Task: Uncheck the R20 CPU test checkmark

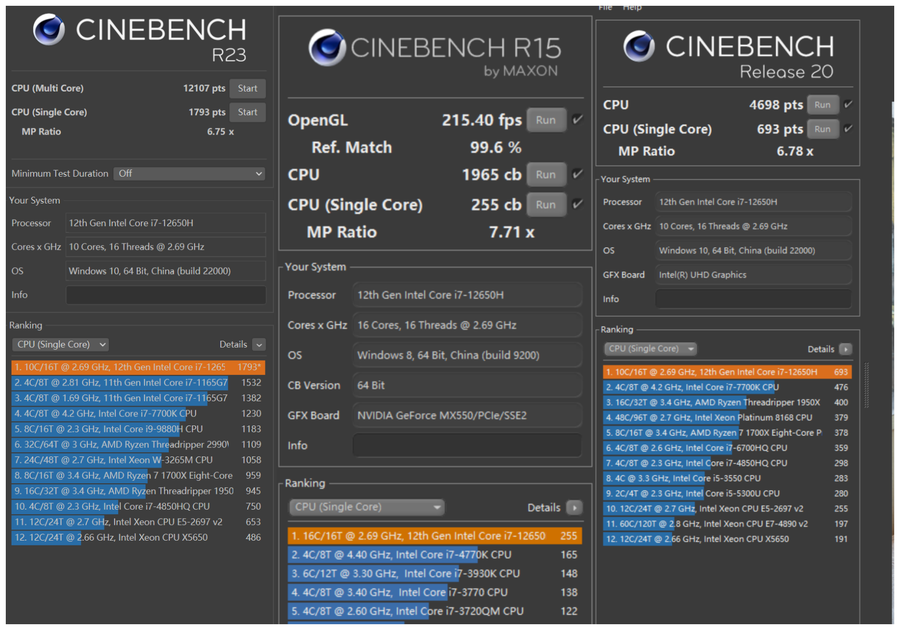Action: (848, 104)
